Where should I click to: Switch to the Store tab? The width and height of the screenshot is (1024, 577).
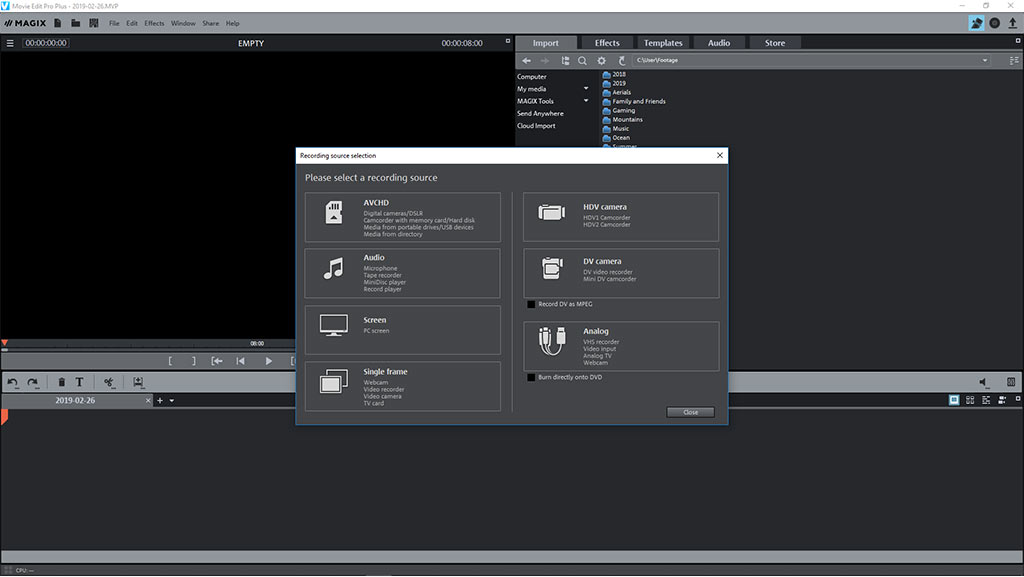[775, 43]
